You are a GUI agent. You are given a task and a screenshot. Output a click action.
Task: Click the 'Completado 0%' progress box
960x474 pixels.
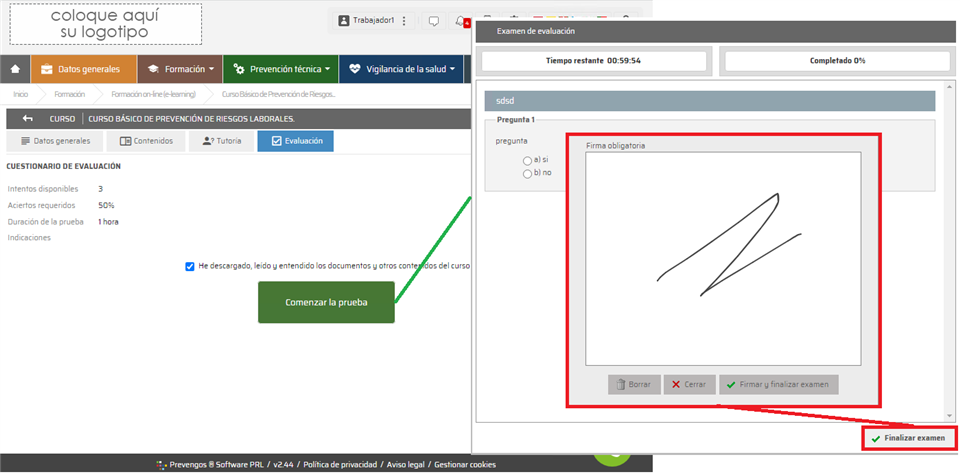[x=838, y=61]
